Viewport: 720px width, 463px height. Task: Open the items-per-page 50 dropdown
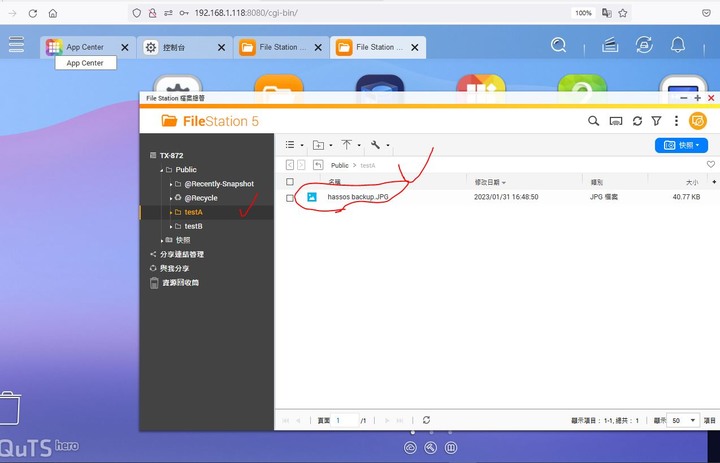coord(683,420)
